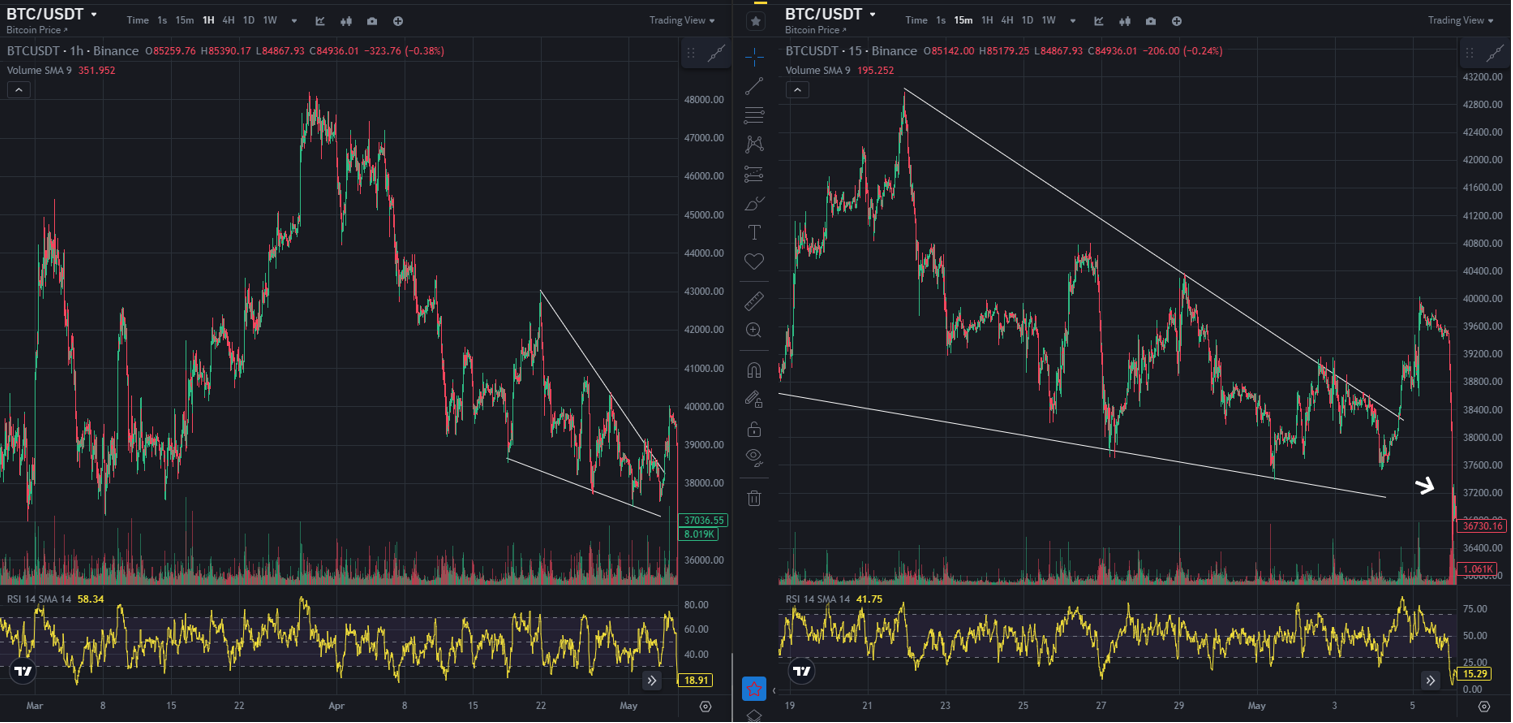This screenshot has height=723, width=1513.
Task: Toggle lock all drawing tools
Action: coord(754,428)
